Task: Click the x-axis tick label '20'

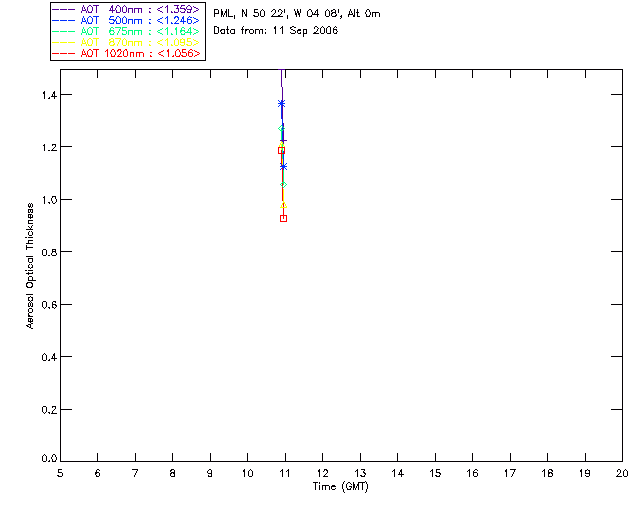Action: click(x=622, y=473)
